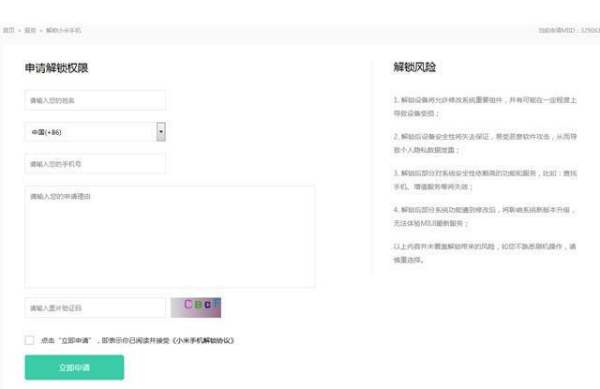The width and height of the screenshot is (600, 389).
Task: Open the 服务 breadcrumb link
Action: (30, 30)
